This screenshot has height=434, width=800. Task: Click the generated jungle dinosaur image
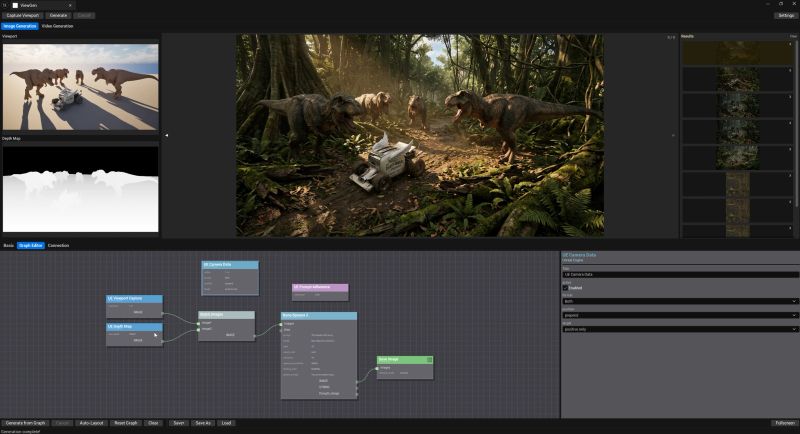(x=420, y=135)
